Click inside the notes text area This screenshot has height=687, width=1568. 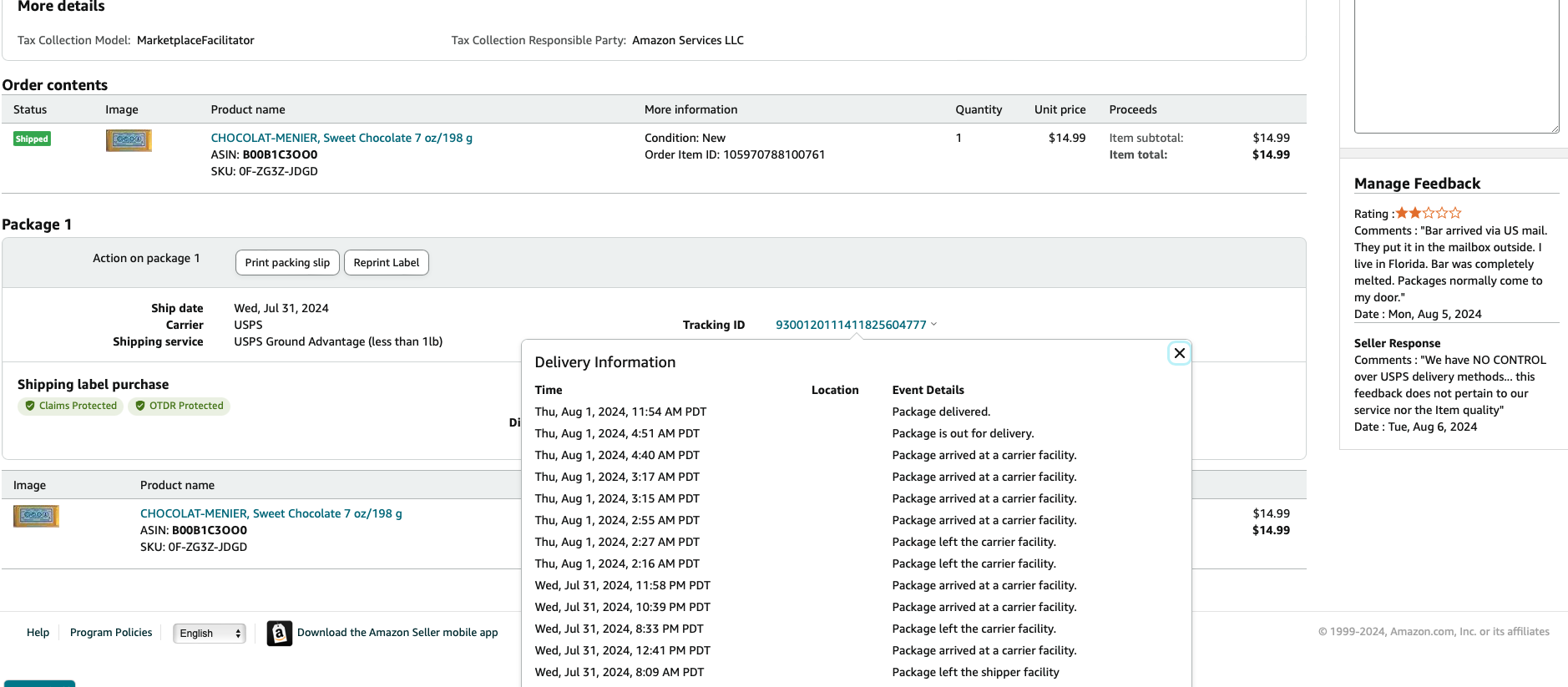tap(1456, 65)
